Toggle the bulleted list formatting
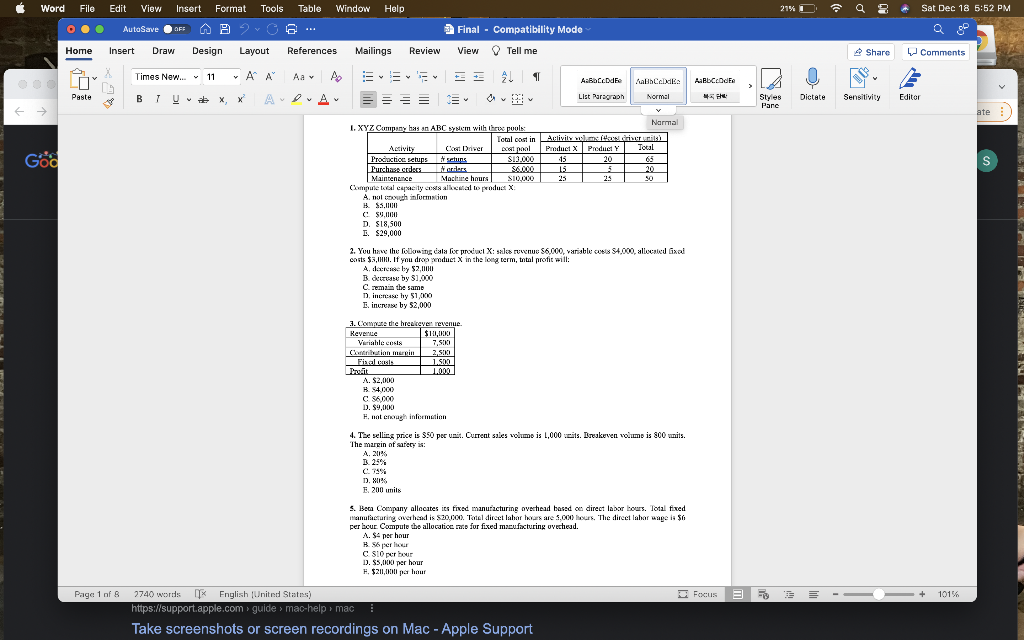Screen dimensions: 1024x640 pos(370,76)
